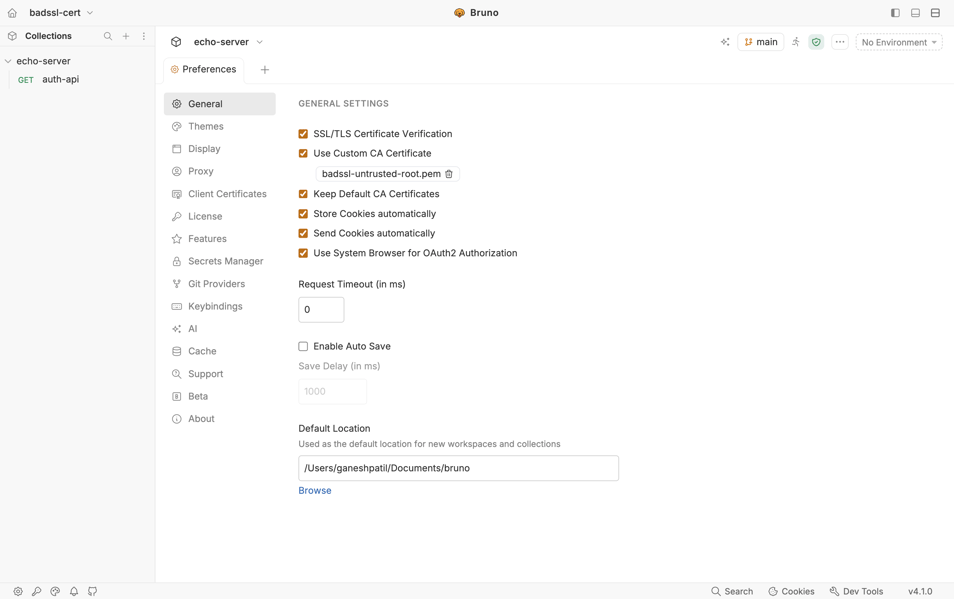
Task: Click the Save Delay input field
Action: pyautogui.click(x=332, y=392)
